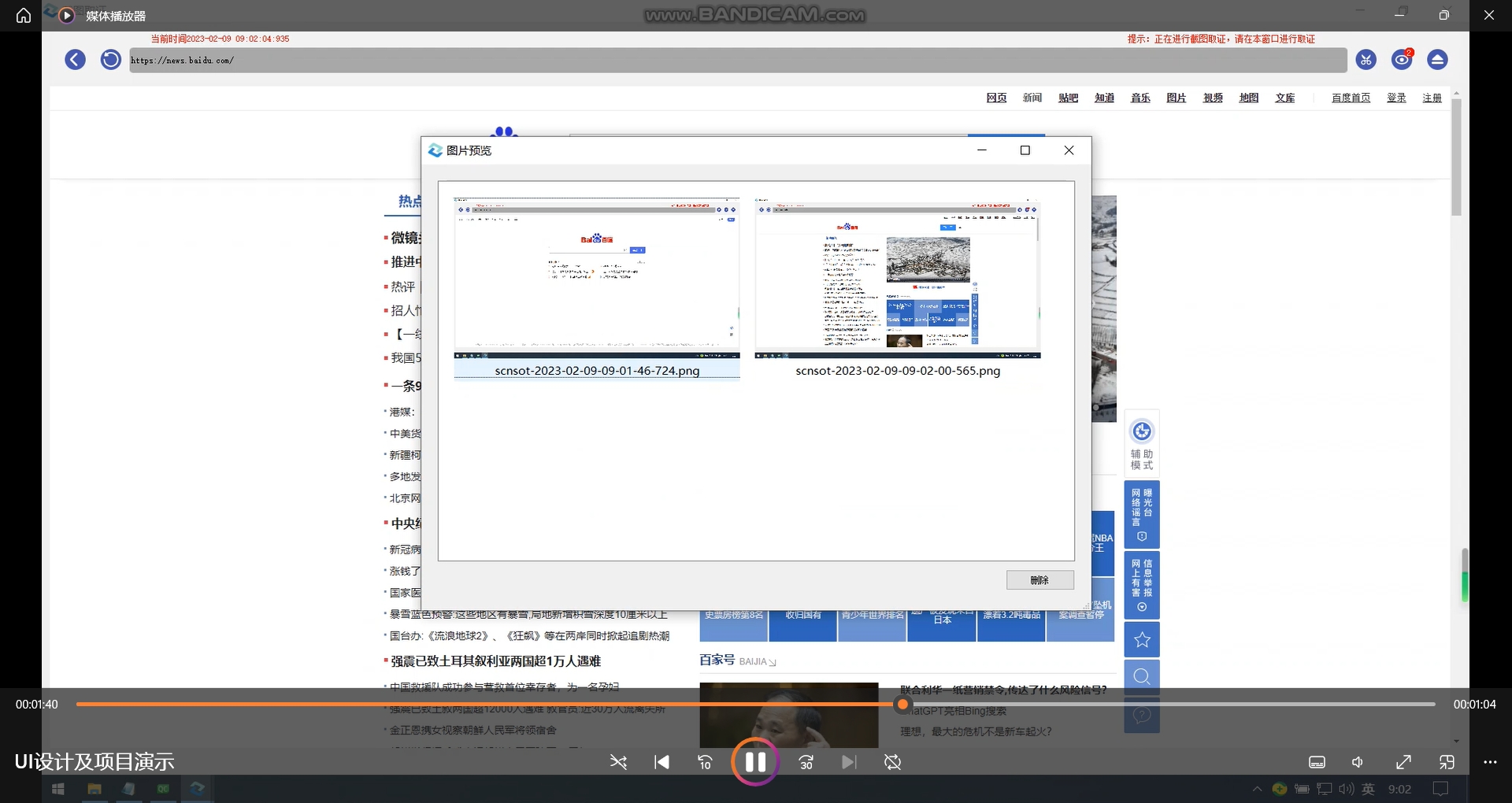Viewport: 1512px width, 803px height.
Task: Toggle repeat playback icon
Action: point(892,762)
